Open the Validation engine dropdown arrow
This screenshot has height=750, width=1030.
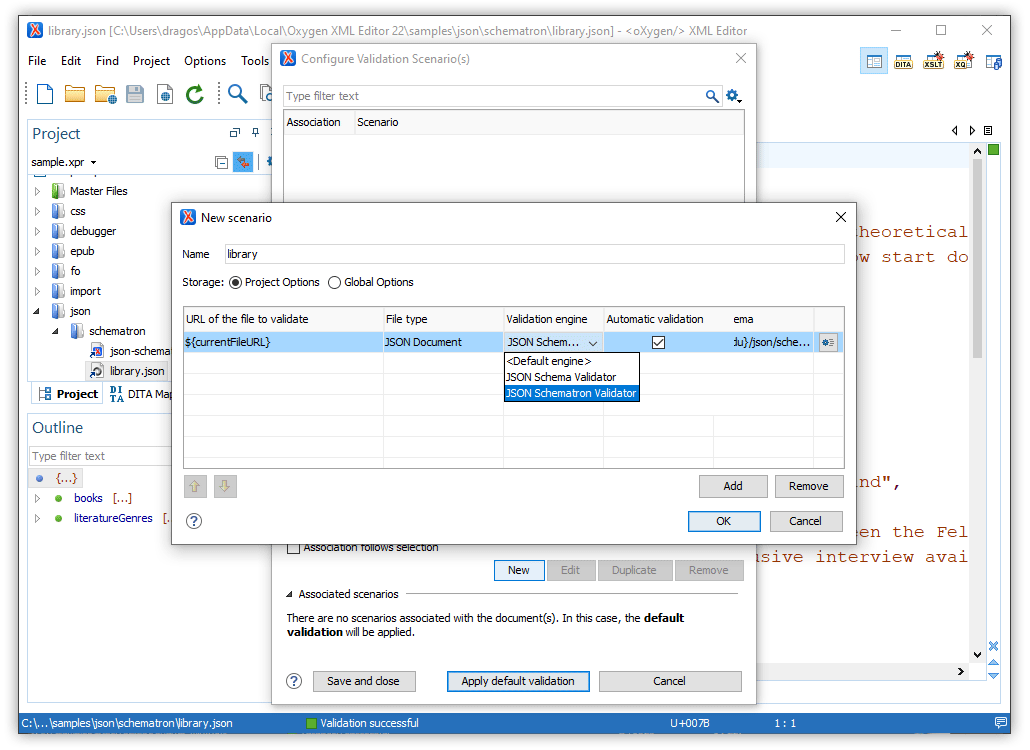pos(593,343)
